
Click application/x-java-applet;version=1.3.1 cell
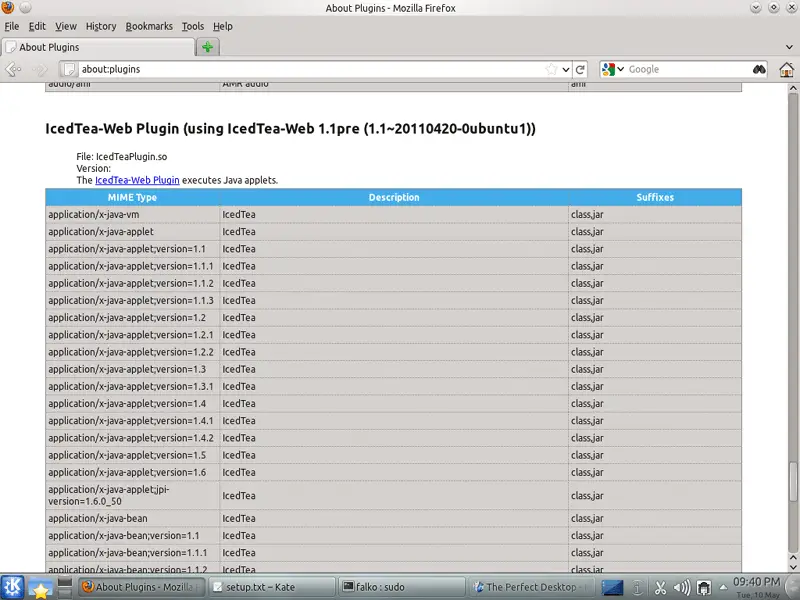point(133,386)
